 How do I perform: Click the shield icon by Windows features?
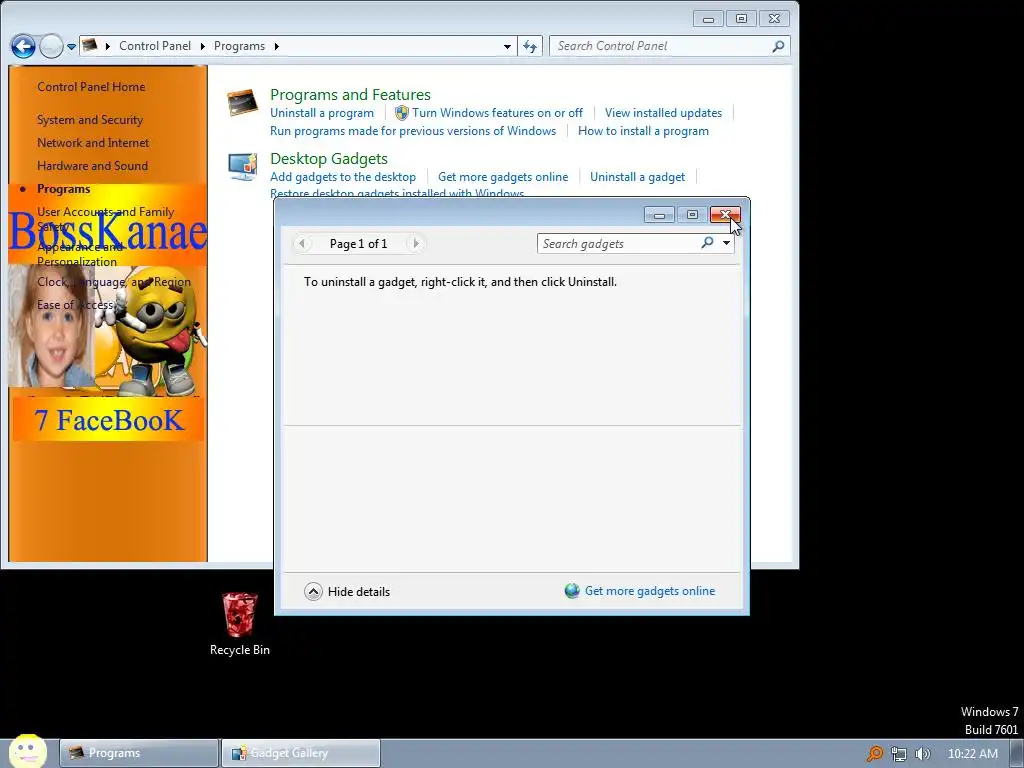point(402,113)
